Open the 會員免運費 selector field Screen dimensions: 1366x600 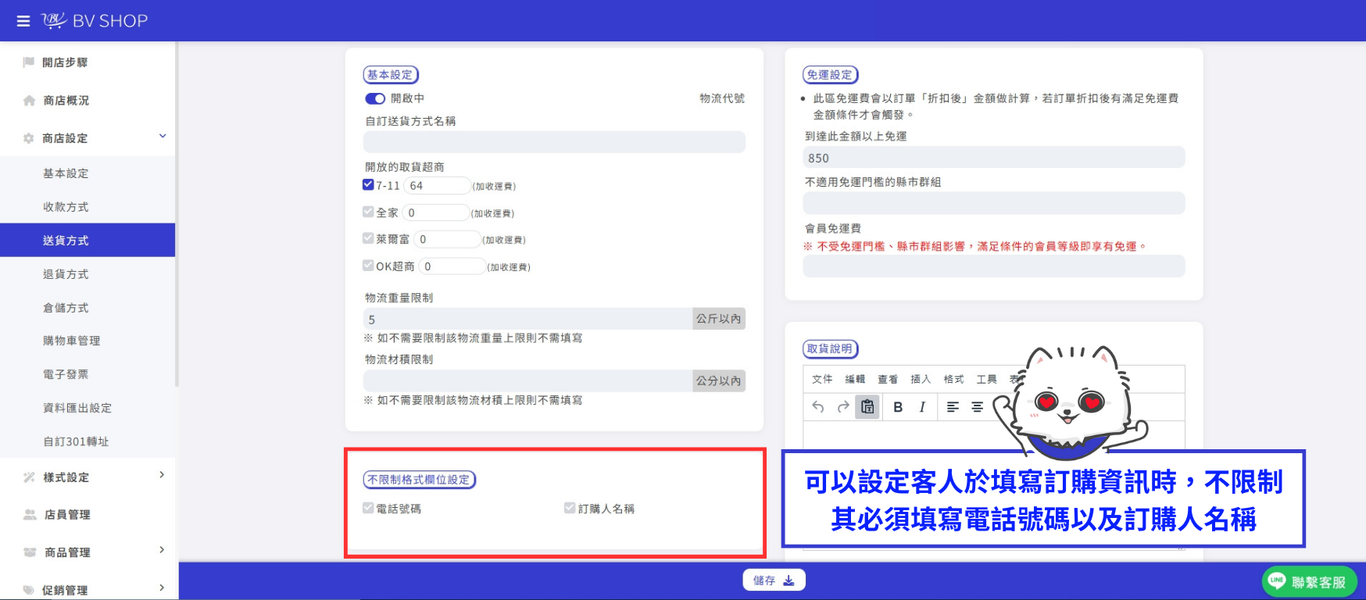click(994, 266)
